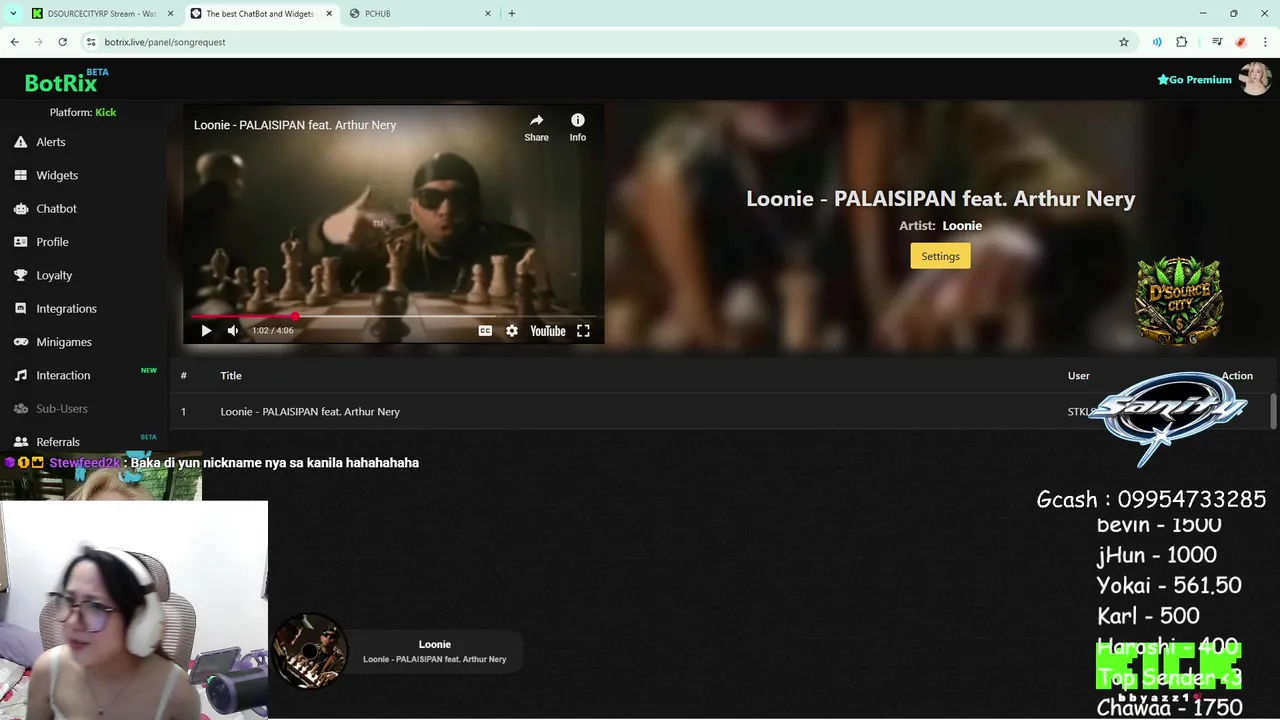Click the address bar URL
This screenshot has width=1280, height=720.
tap(165, 42)
